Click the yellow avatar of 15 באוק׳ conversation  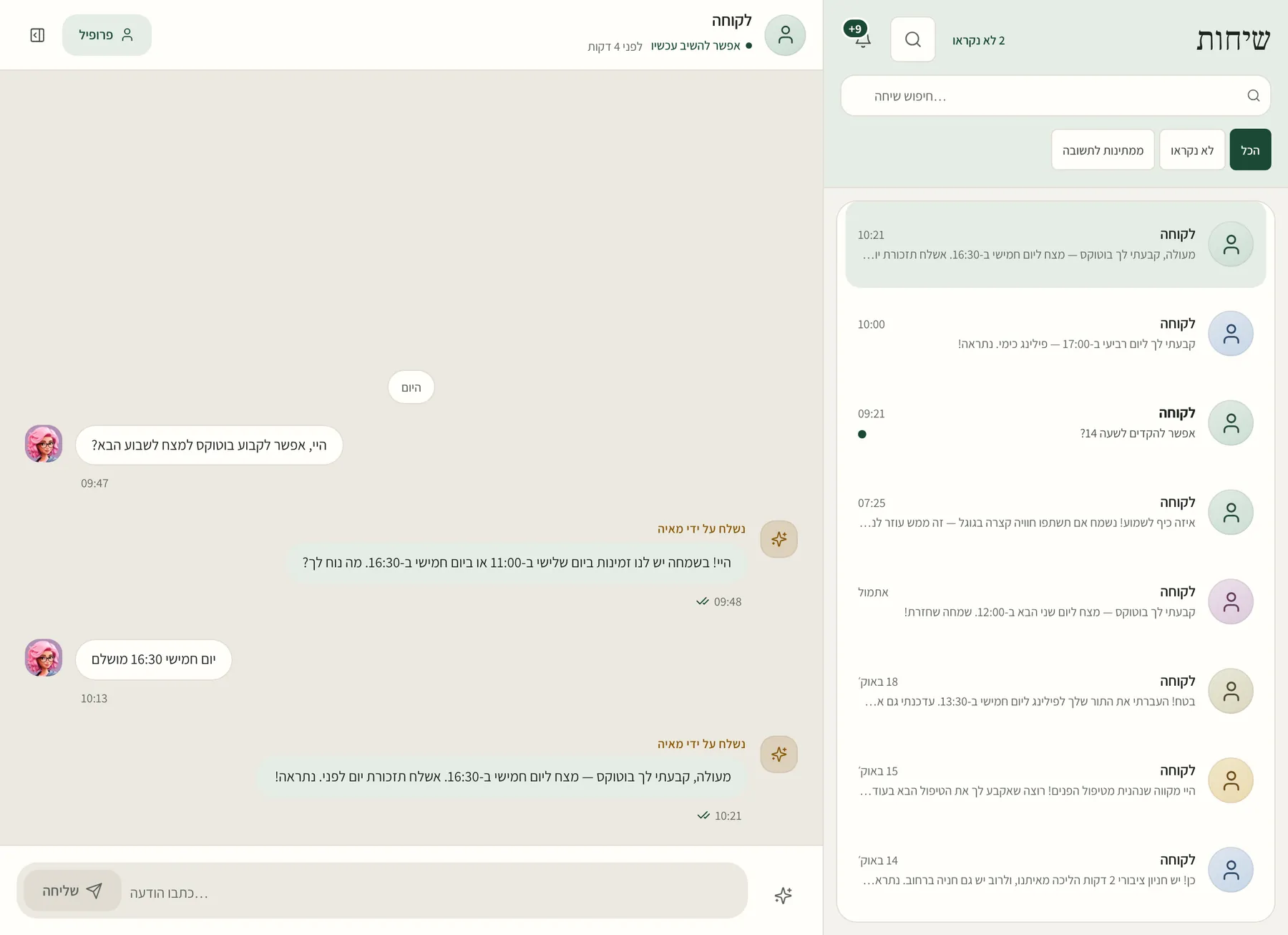[1231, 780]
